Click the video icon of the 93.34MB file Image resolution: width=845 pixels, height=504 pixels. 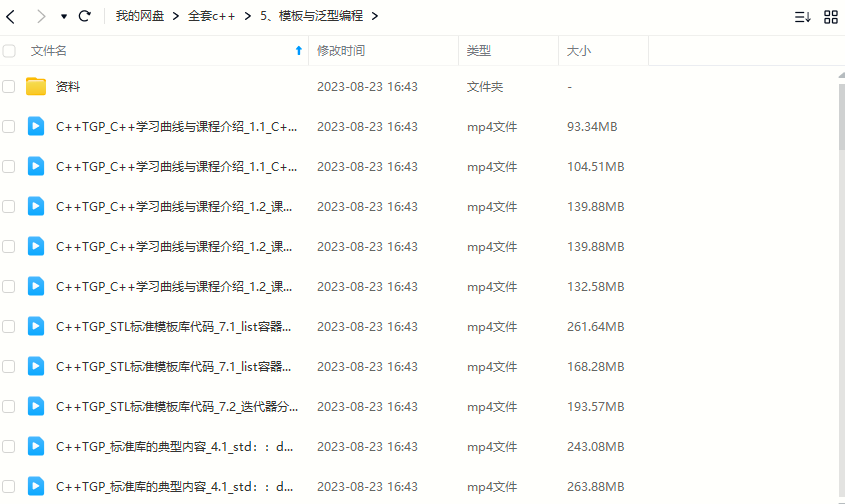[36, 126]
